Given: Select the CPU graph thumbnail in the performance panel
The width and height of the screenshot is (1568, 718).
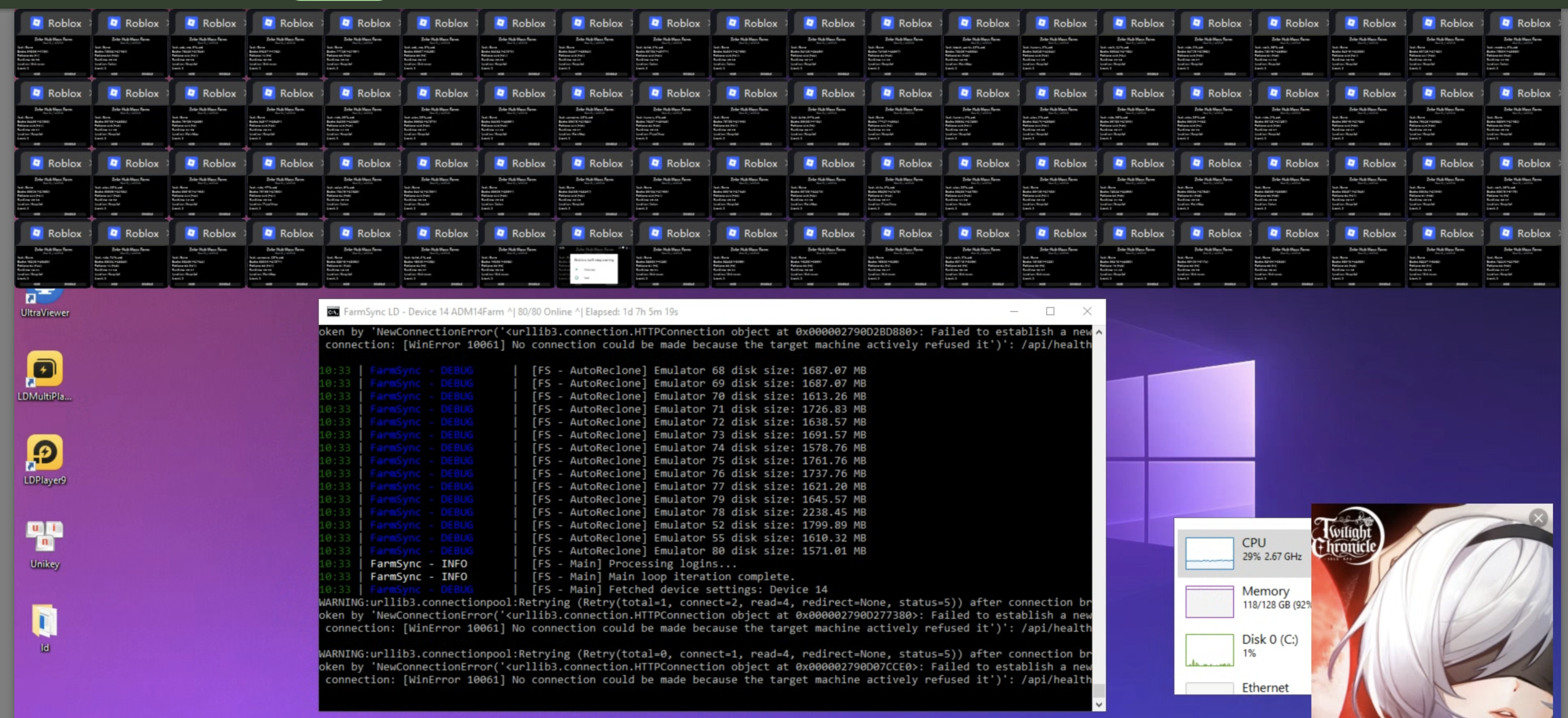Looking at the screenshot, I should coord(1209,553).
